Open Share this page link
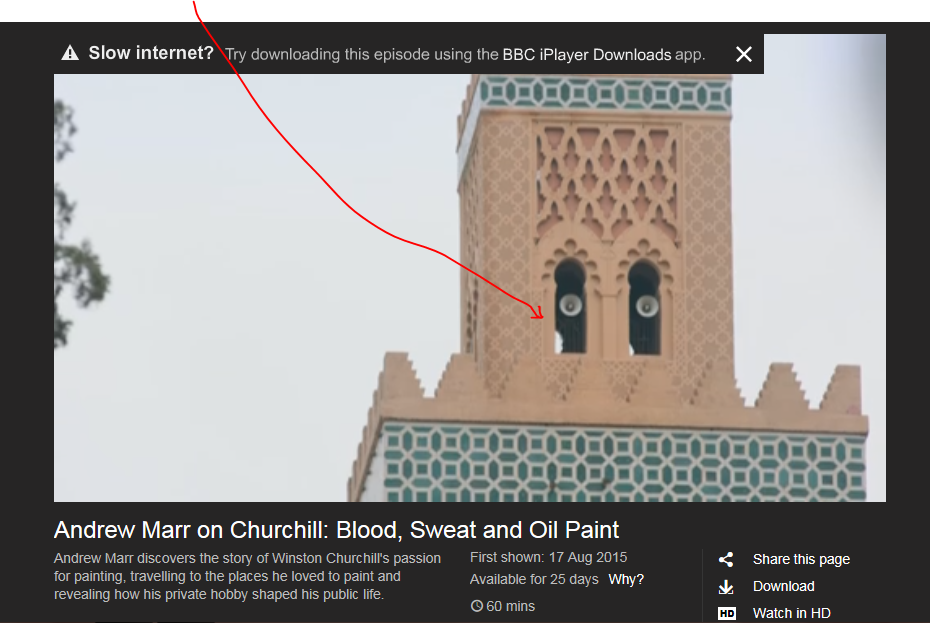Screen dimensions: 930x623 (x=801, y=560)
